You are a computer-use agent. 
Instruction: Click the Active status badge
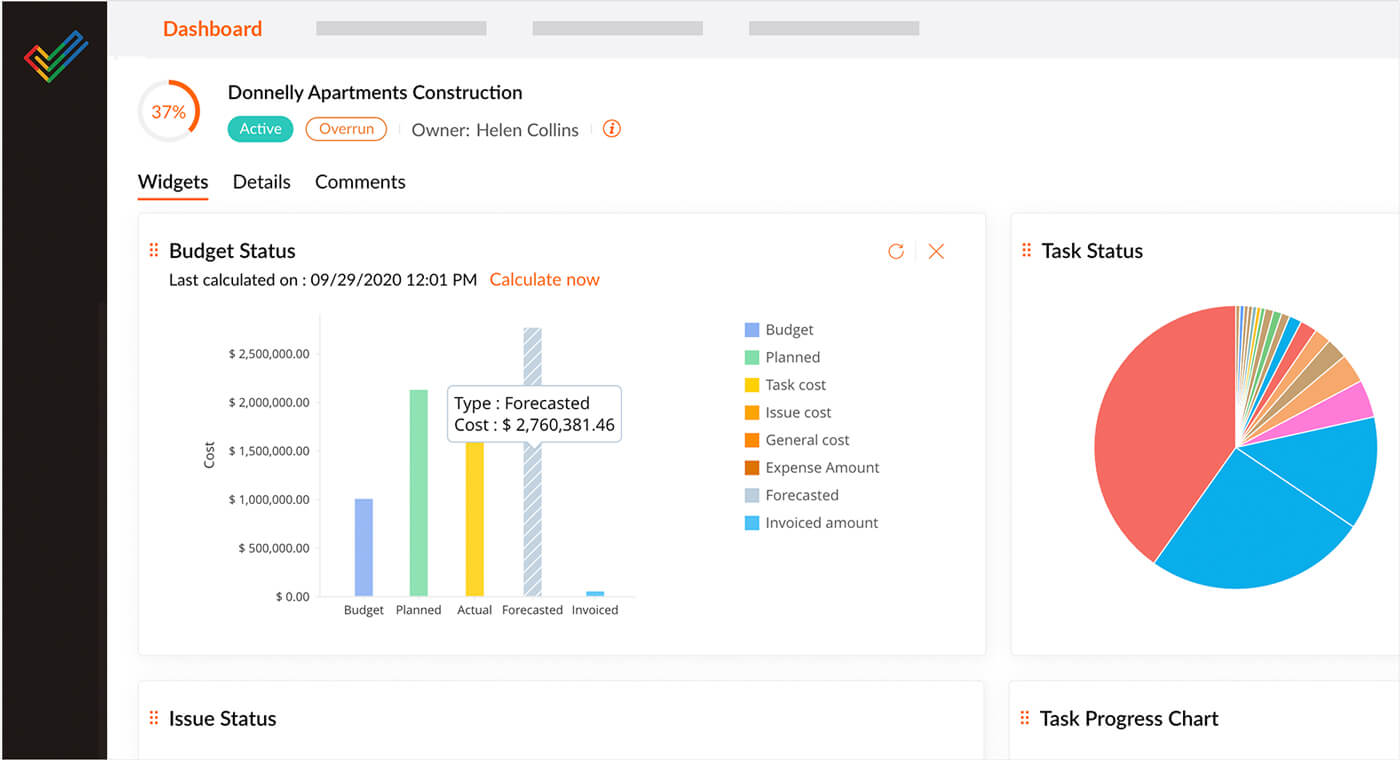point(260,129)
